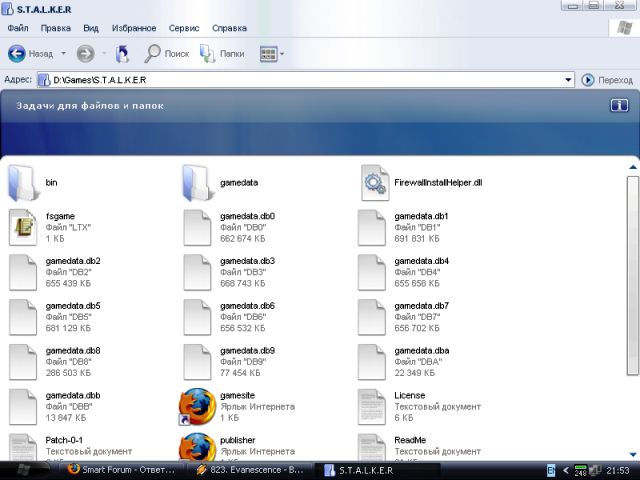Click the network monitor tray icon
The image size is (640, 480).
coord(595,470)
